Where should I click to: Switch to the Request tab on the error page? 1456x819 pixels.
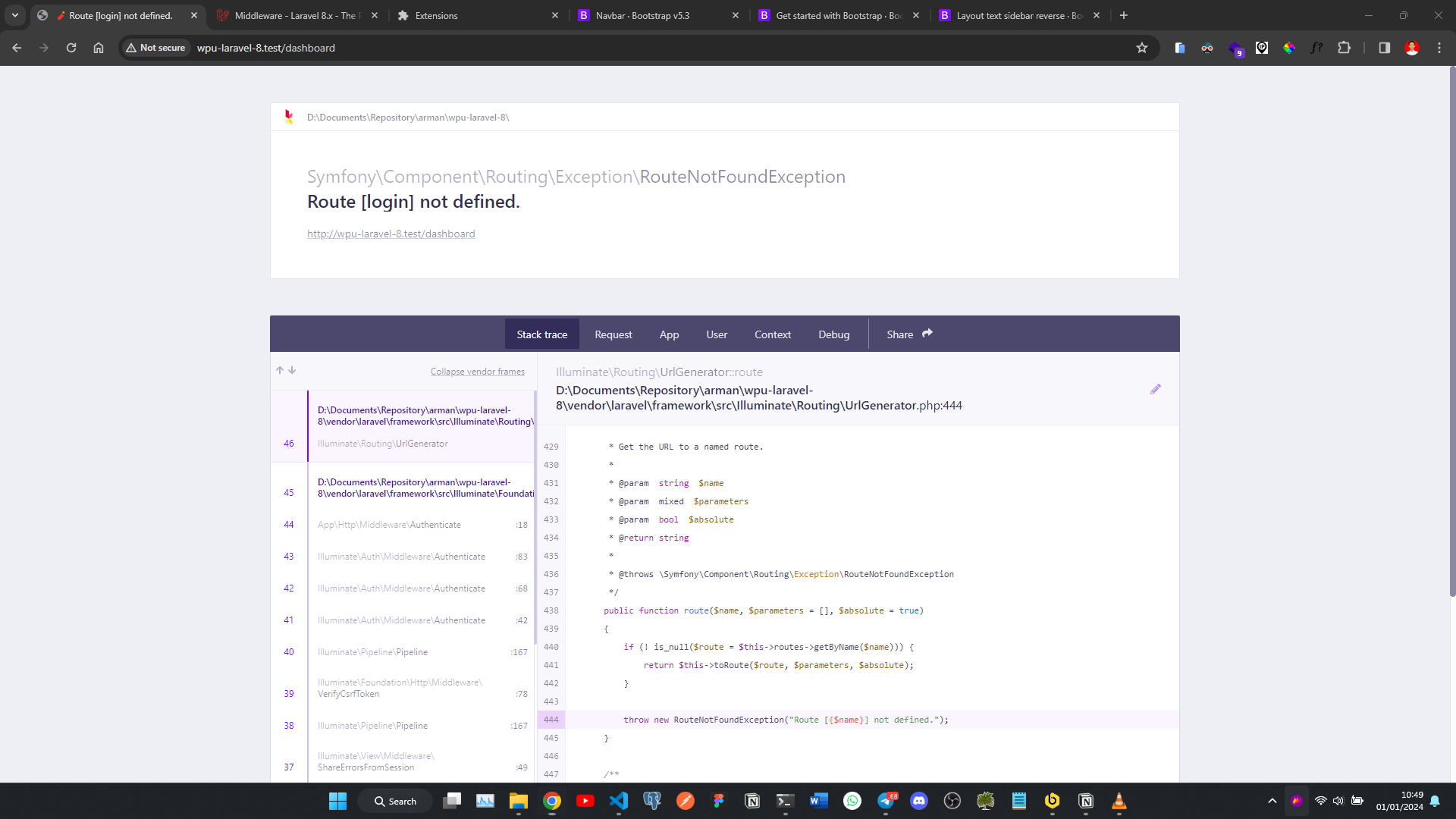(x=613, y=334)
